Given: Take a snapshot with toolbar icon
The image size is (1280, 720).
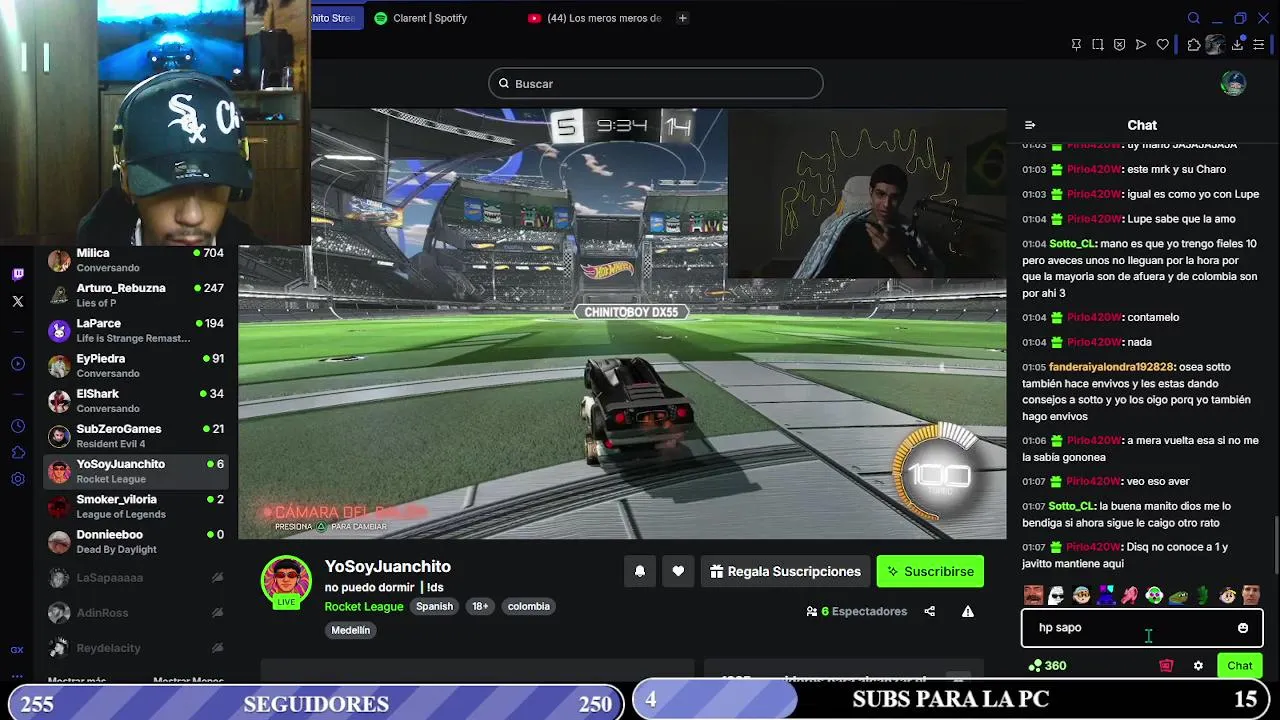Looking at the screenshot, I should pyautogui.click(x=1098, y=45).
